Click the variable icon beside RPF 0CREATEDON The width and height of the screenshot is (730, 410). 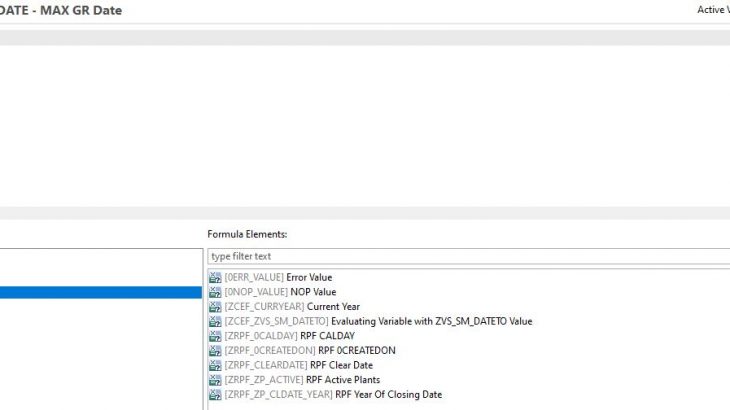pyautogui.click(x=215, y=351)
